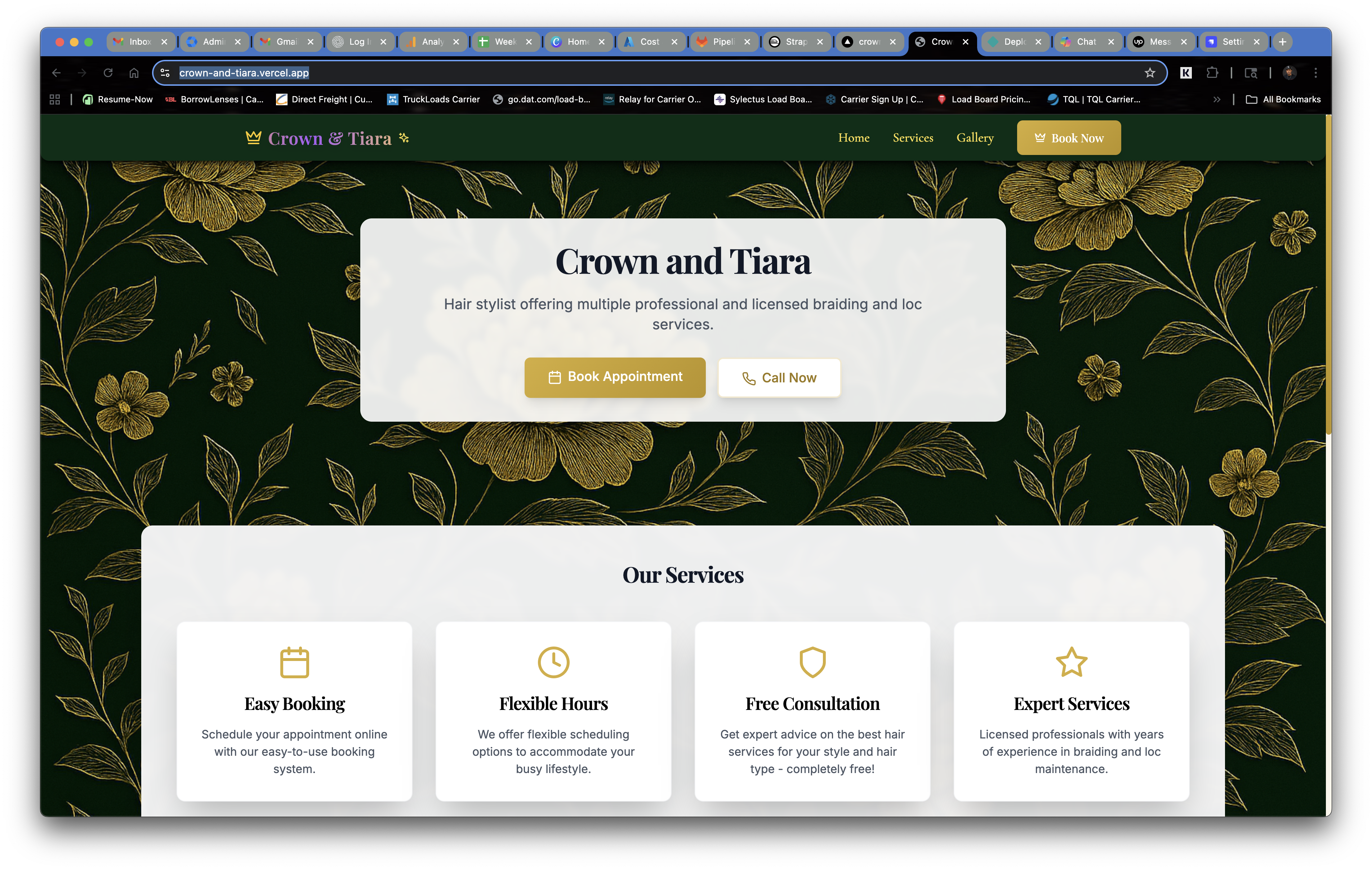This screenshot has height=870, width=1372.
Task: Switch to the Pipeli browser tab
Action: click(720, 41)
